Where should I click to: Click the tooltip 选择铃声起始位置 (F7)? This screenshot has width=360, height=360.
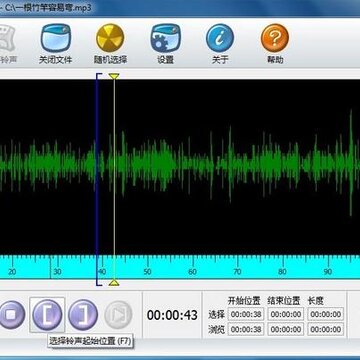click(90, 341)
